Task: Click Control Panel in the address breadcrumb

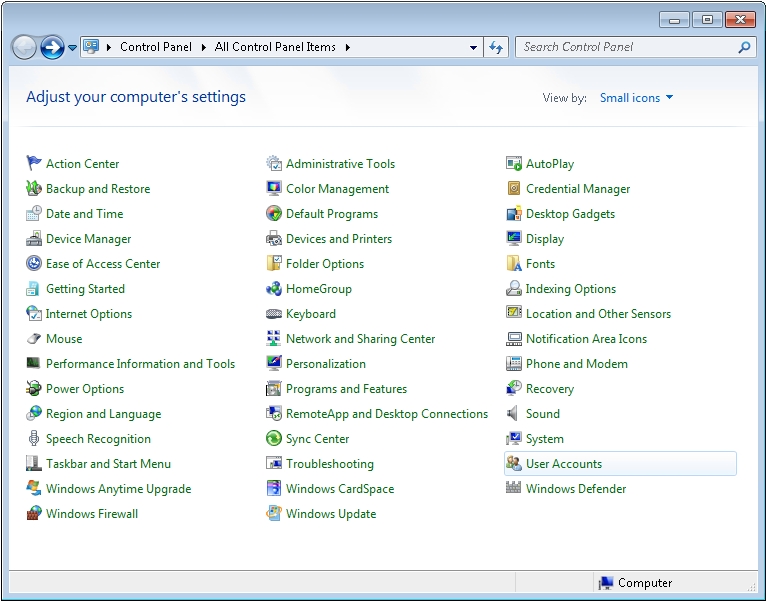Action: coord(156,47)
